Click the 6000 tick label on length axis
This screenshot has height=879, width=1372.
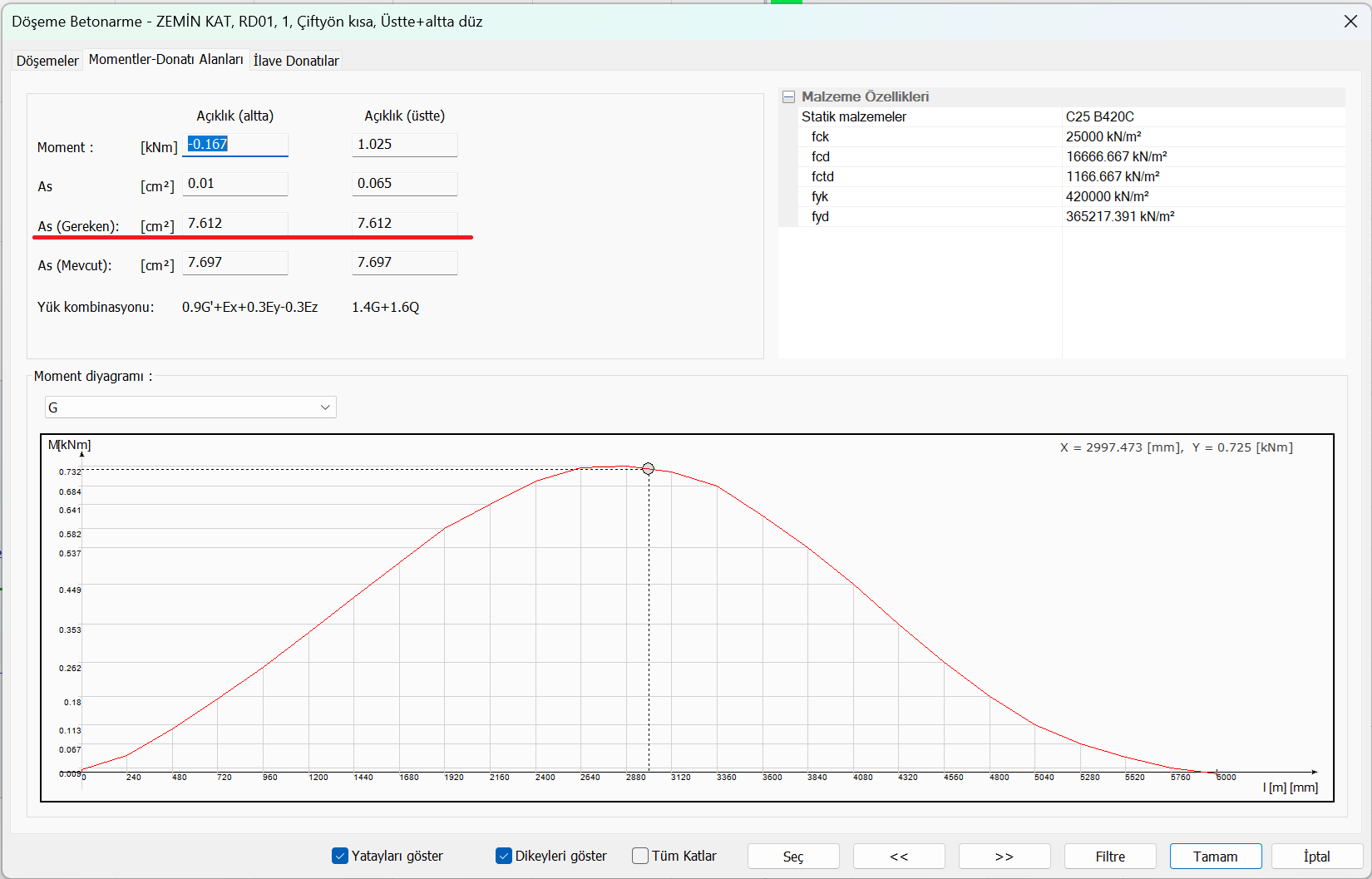(x=1226, y=778)
